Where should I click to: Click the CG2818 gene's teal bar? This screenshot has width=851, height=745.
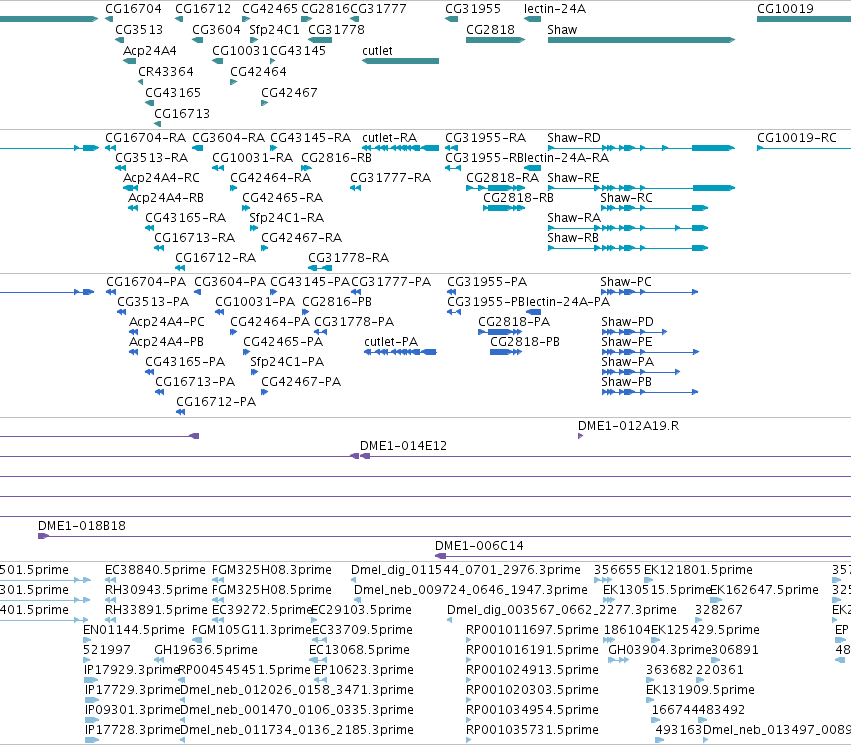click(495, 40)
